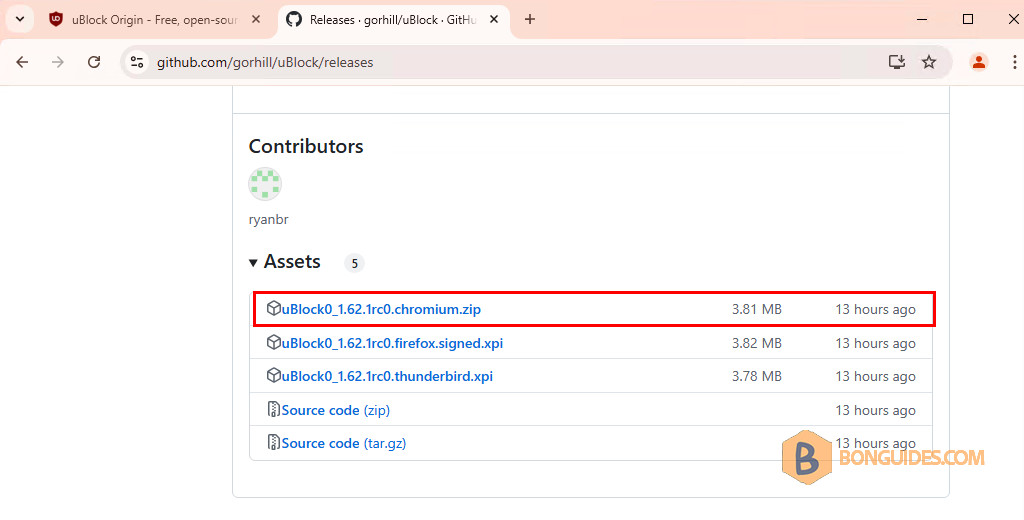Click package icon beside firefox.signed.xpi
This screenshot has height=520, width=1024.
click(x=274, y=342)
